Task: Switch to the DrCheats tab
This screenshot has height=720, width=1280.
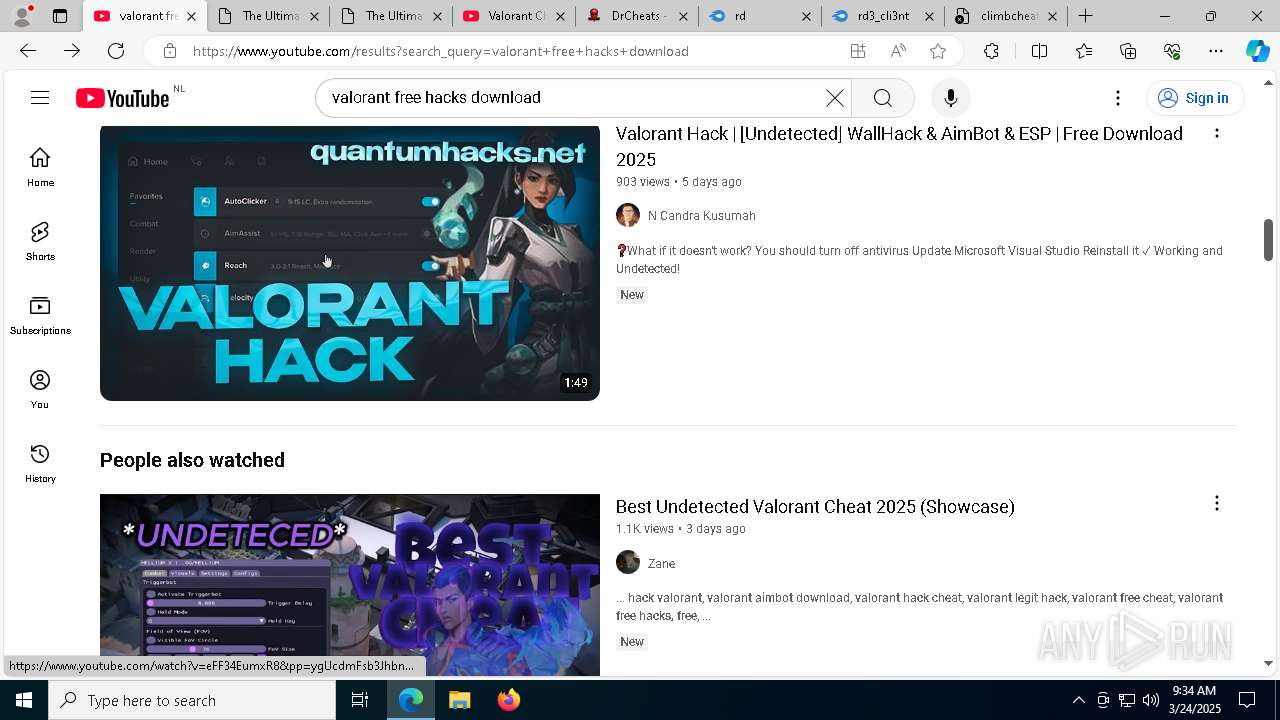Action: tap(637, 16)
